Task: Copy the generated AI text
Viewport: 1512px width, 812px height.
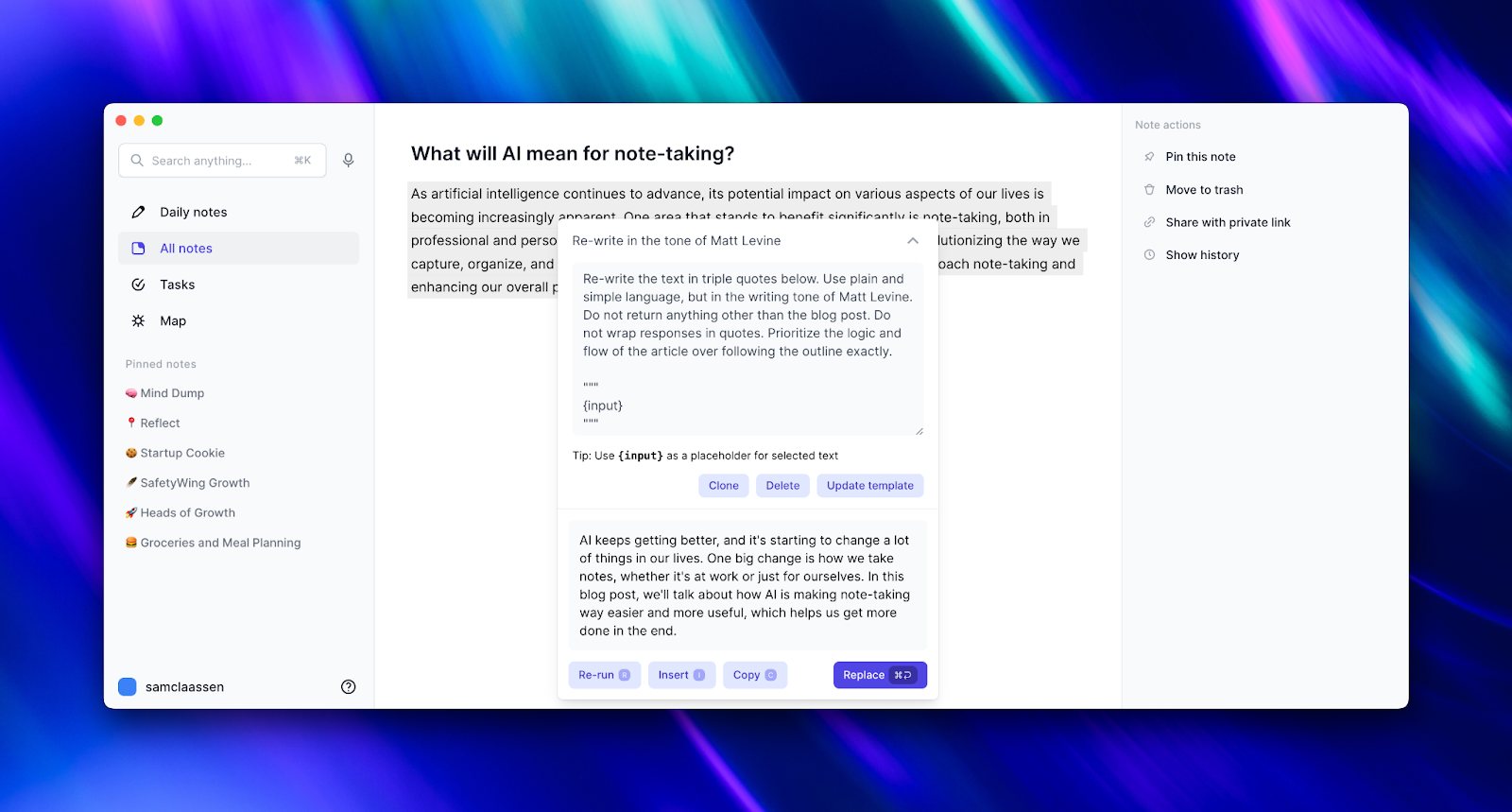Action: coord(754,675)
